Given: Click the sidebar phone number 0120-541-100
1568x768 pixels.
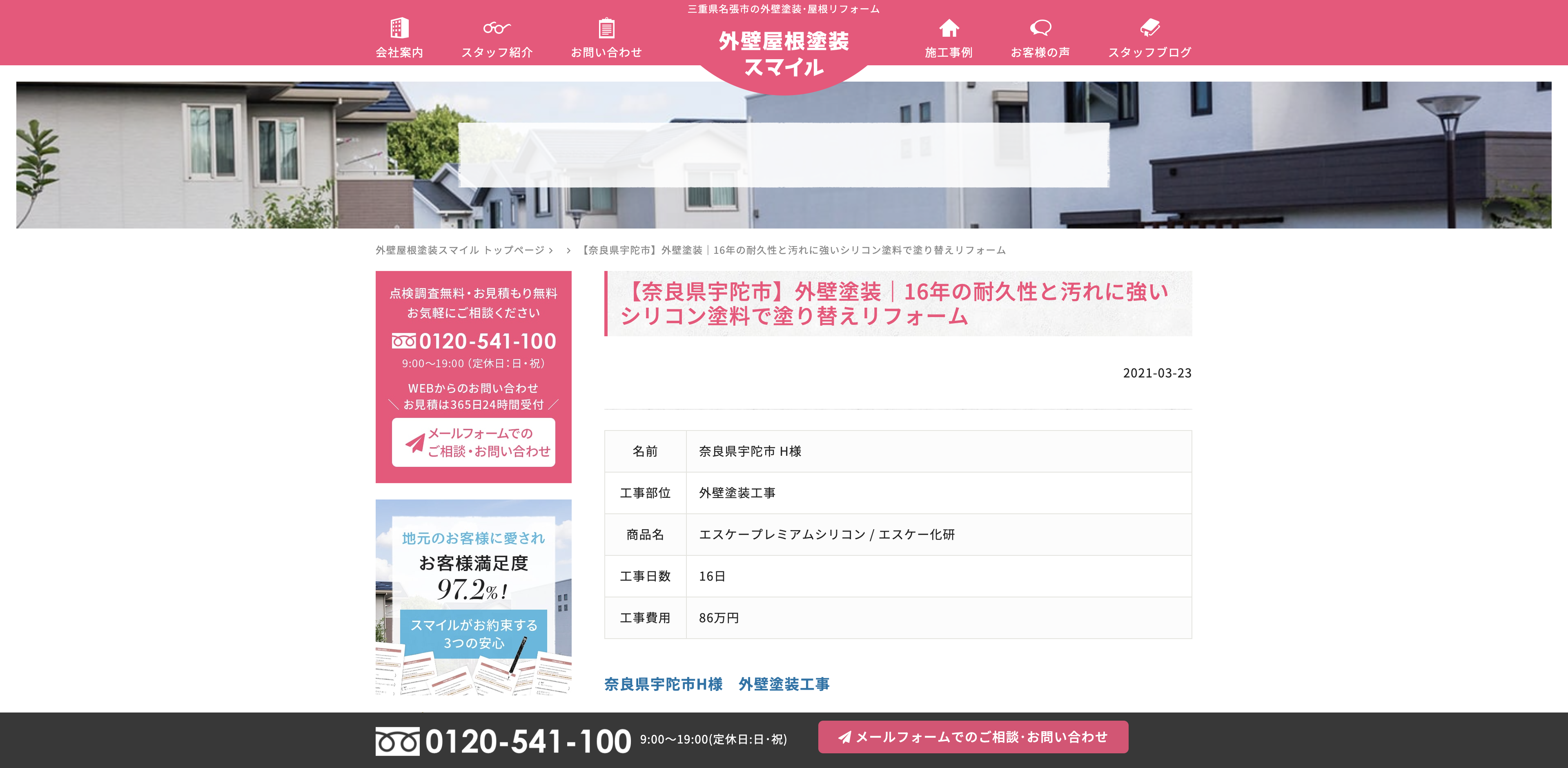Looking at the screenshot, I should click(487, 341).
